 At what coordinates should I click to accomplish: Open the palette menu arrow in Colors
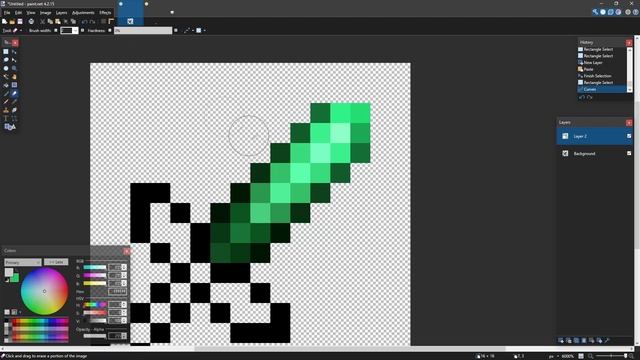[x=20, y=312]
